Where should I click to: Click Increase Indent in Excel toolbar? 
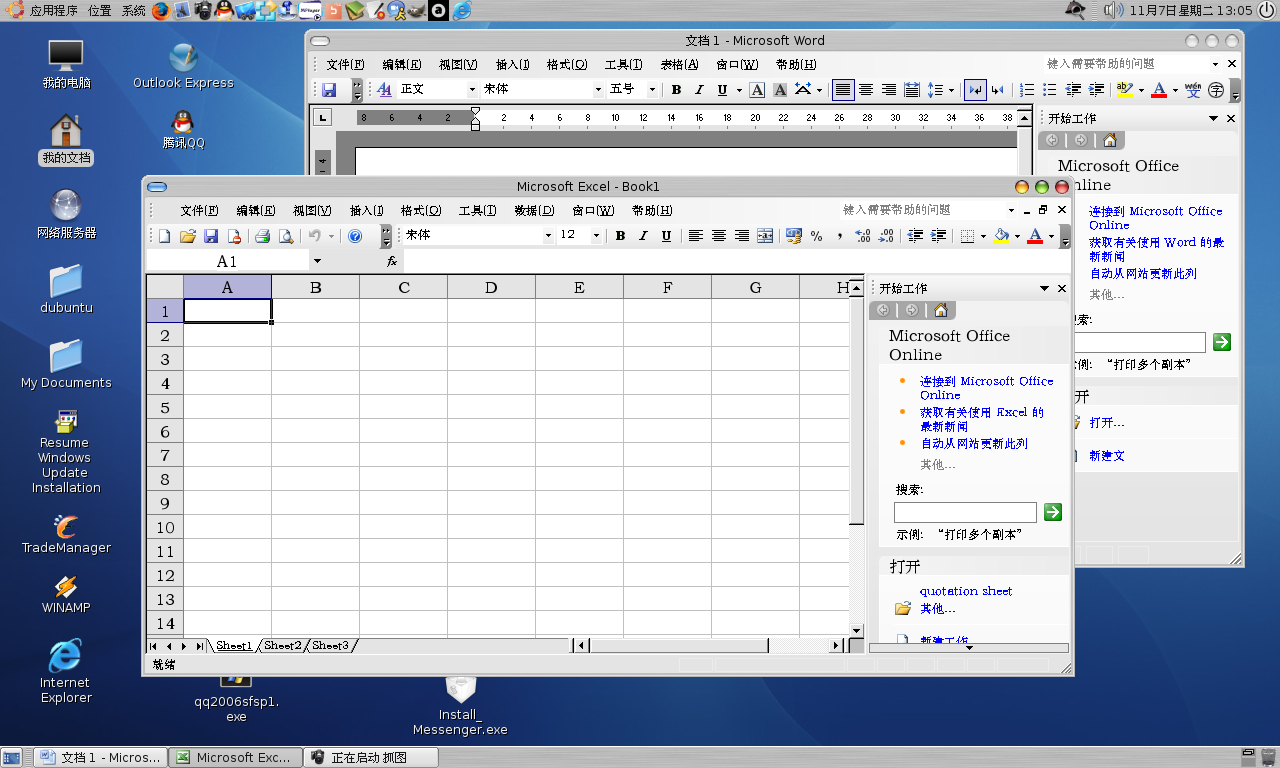click(x=938, y=236)
